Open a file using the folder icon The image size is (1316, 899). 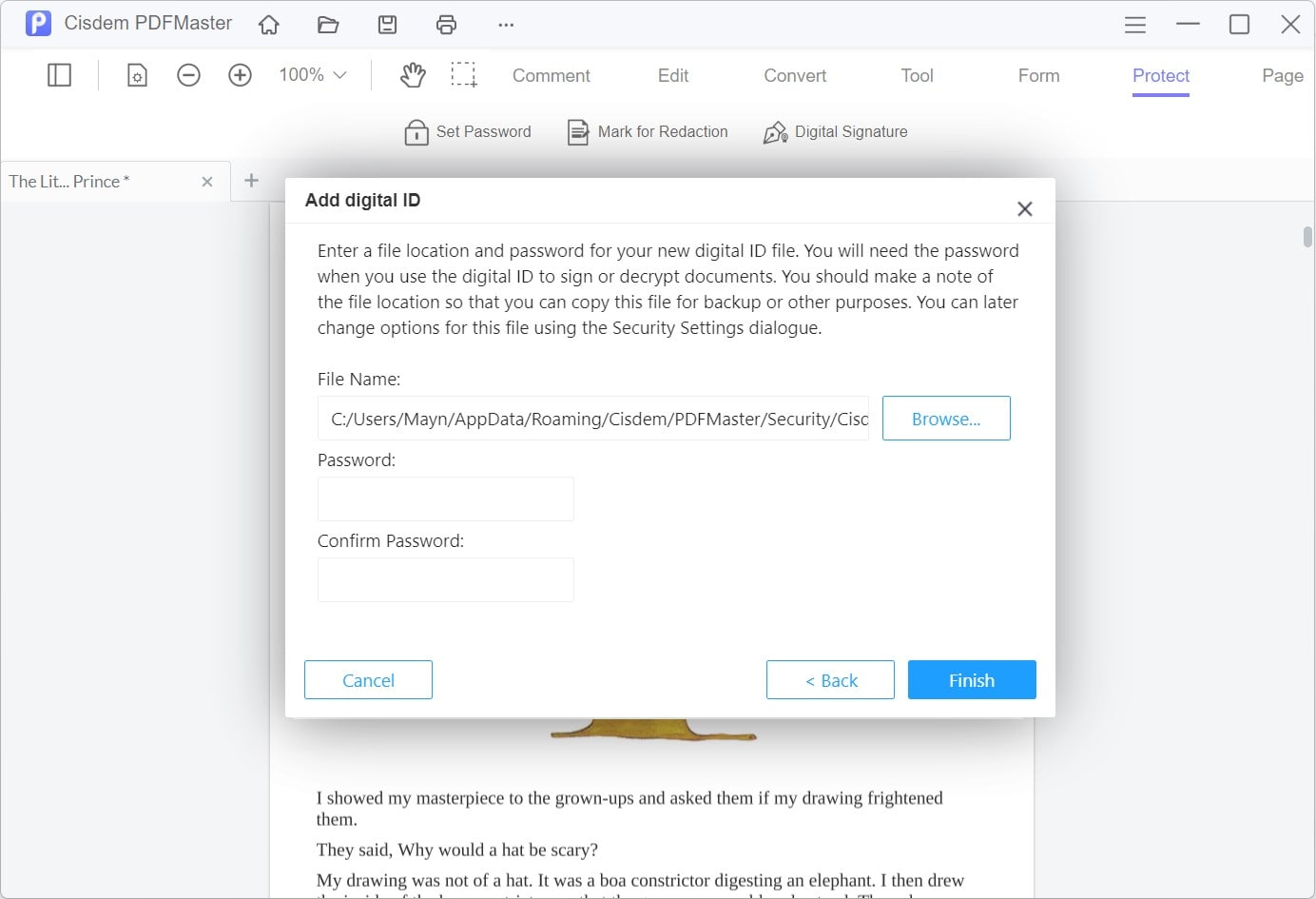(328, 24)
